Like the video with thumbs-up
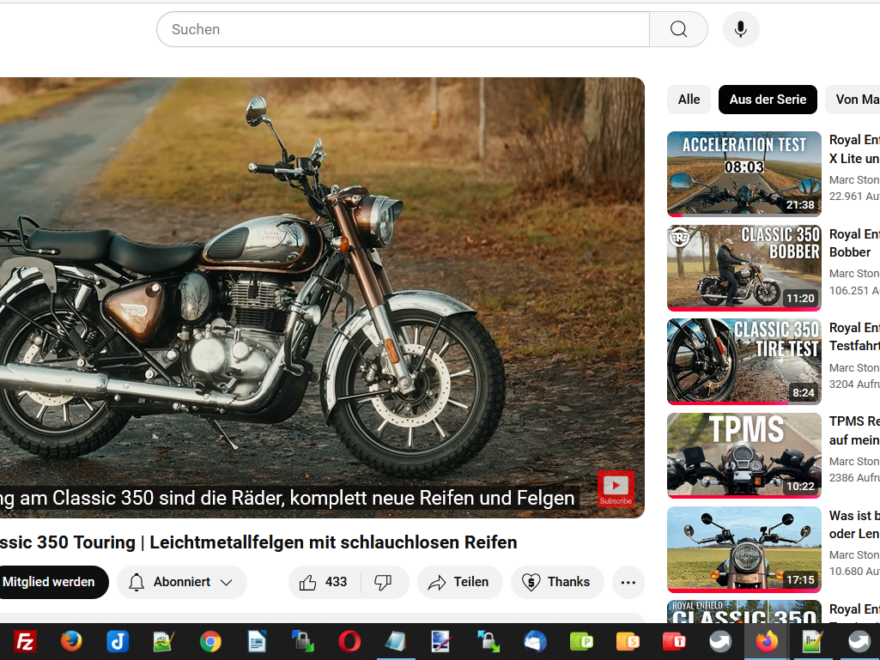This screenshot has height=660, width=880. point(324,582)
